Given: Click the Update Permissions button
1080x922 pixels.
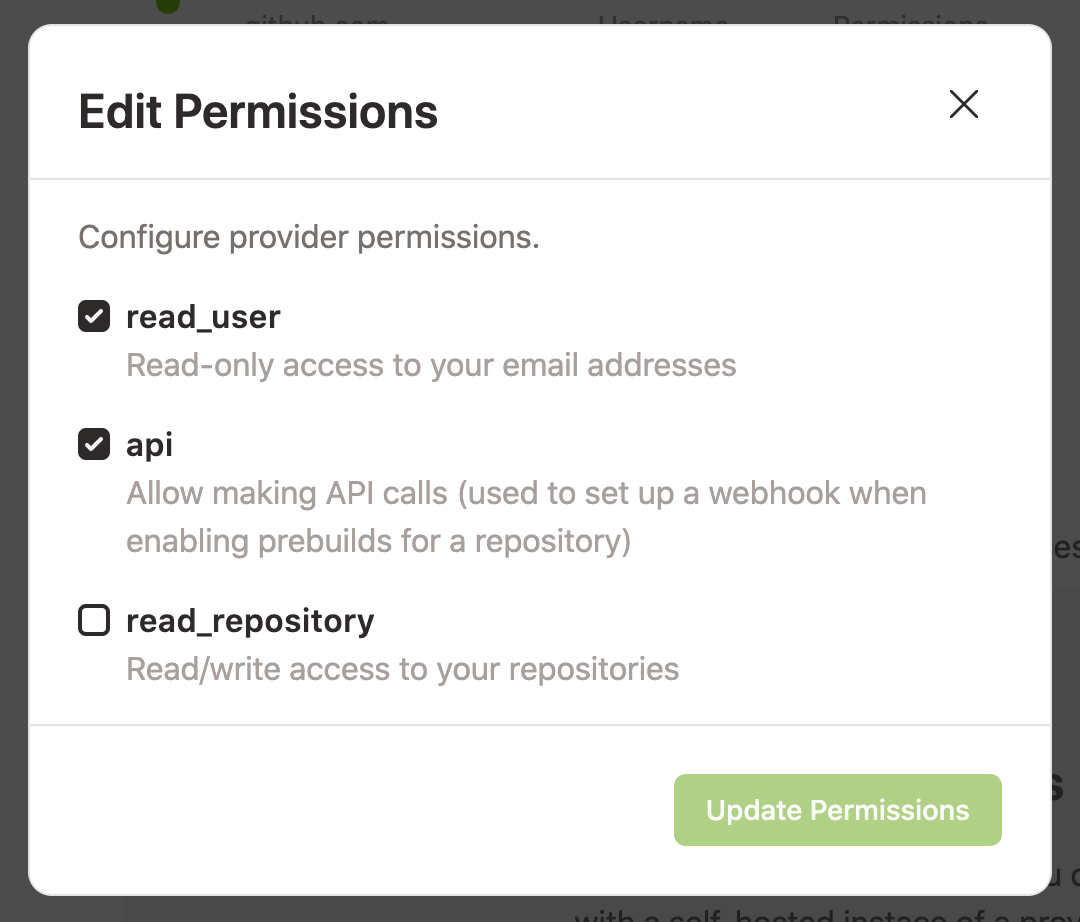Looking at the screenshot, I should tap(837, 810).
